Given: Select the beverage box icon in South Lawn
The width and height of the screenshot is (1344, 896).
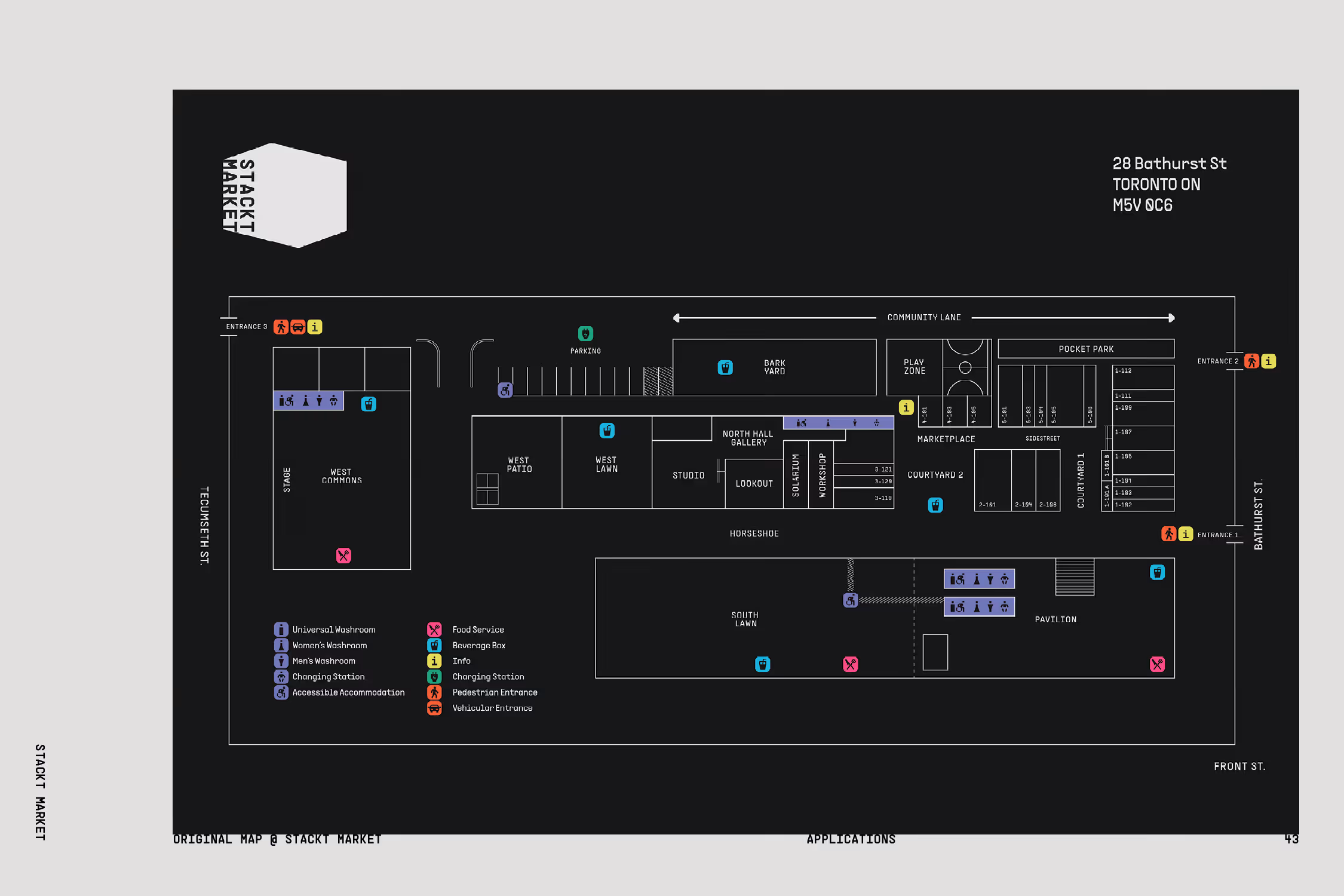Looking at the screenshot, I should click(763, 664).
